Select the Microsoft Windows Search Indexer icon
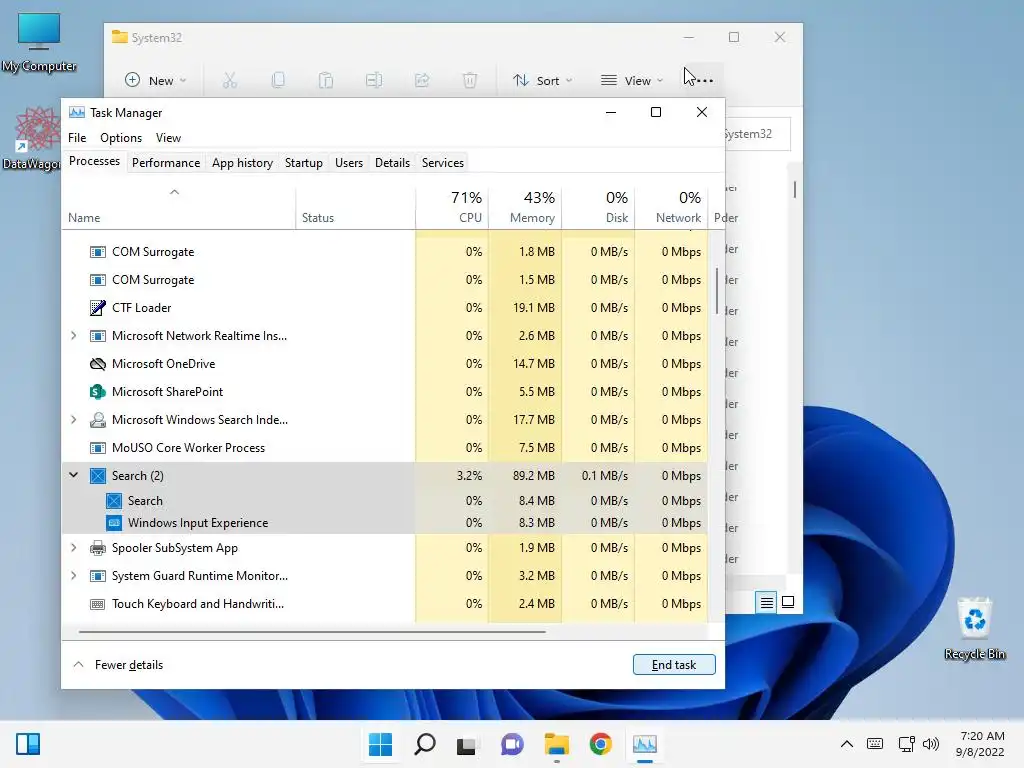Viewport: 1024px width, 768px height. [x=97, y=420]
